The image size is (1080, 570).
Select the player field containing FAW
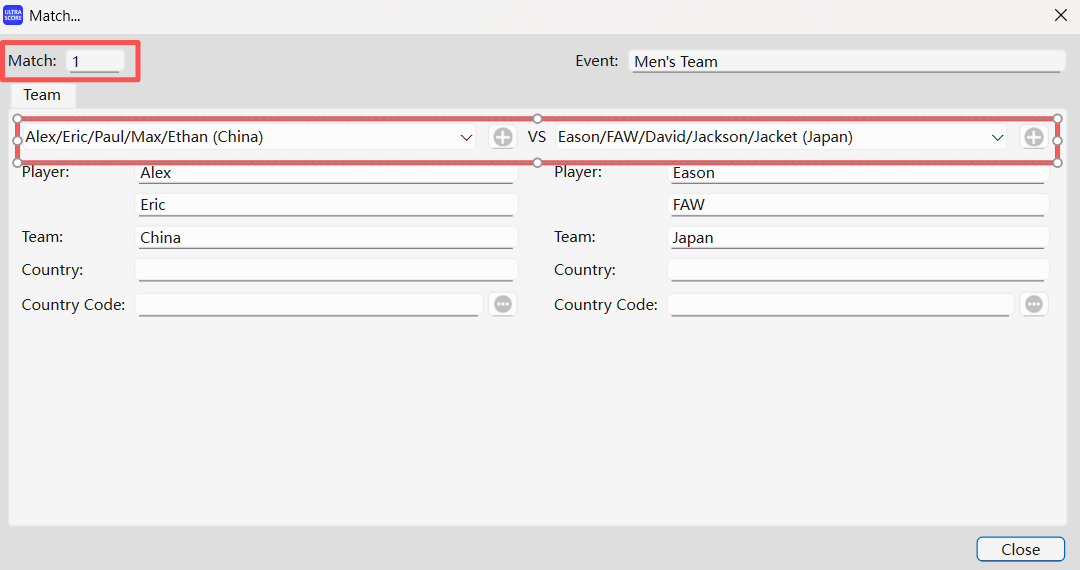(x=857, y=205)
